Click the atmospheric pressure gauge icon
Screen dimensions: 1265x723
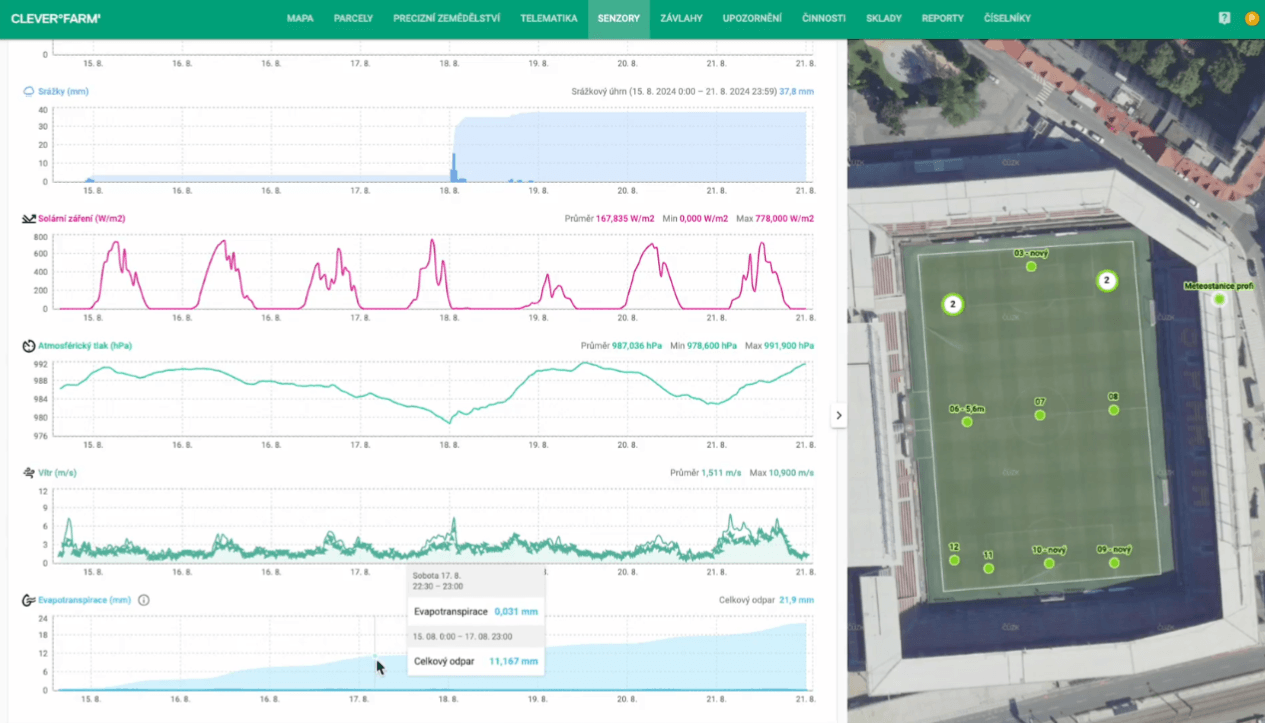[x=29, y=346]
